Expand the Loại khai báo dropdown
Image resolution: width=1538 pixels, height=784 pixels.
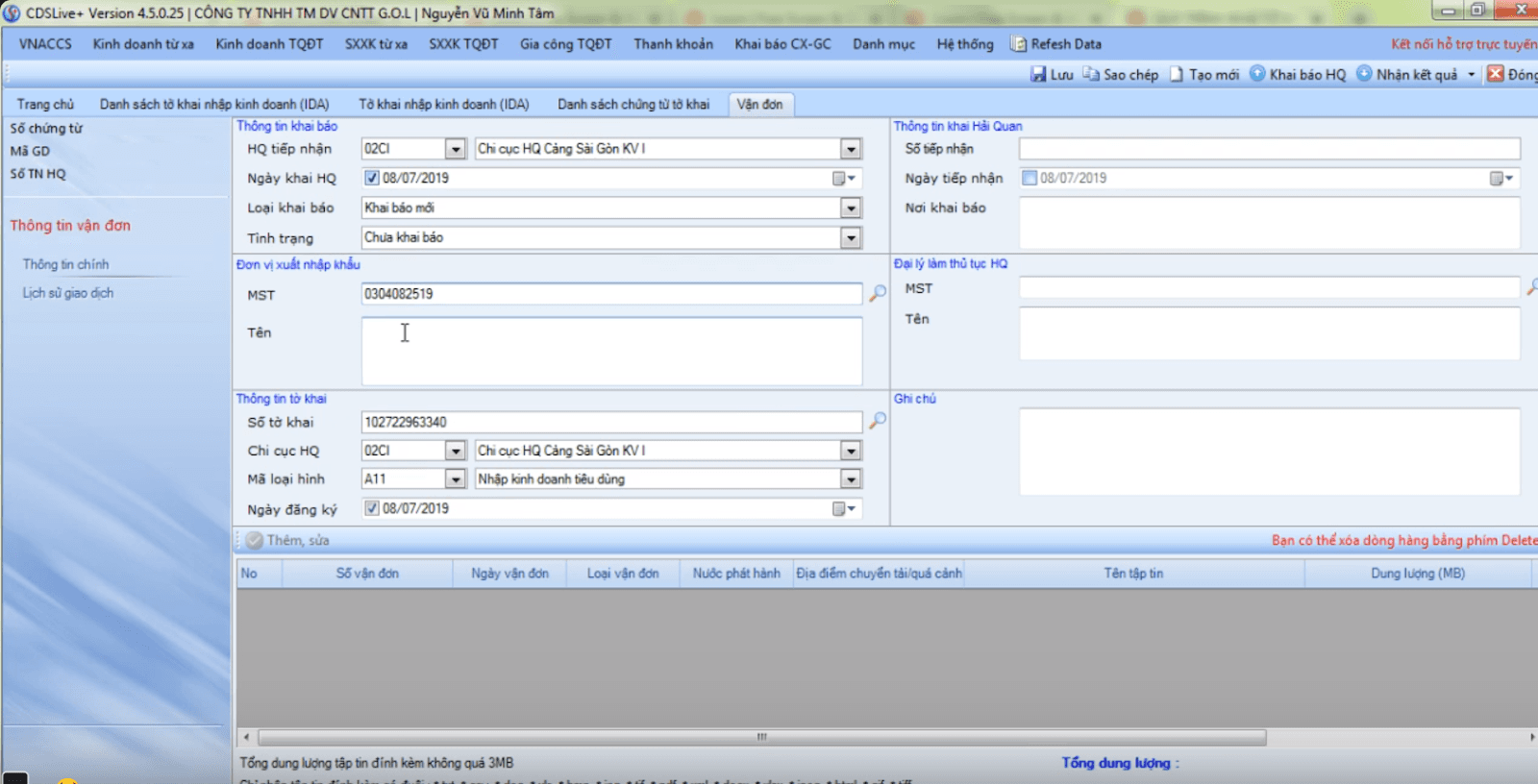pyautogui.click(x=851, y=208)
